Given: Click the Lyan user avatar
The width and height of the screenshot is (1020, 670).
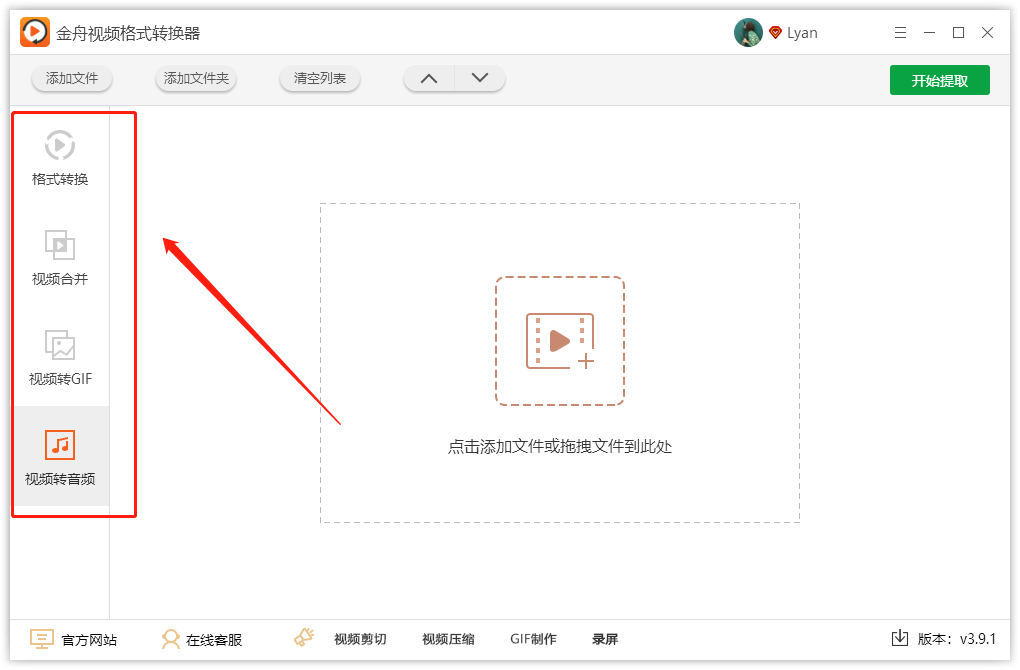Looking at the screenshot, I should (748, 32).
